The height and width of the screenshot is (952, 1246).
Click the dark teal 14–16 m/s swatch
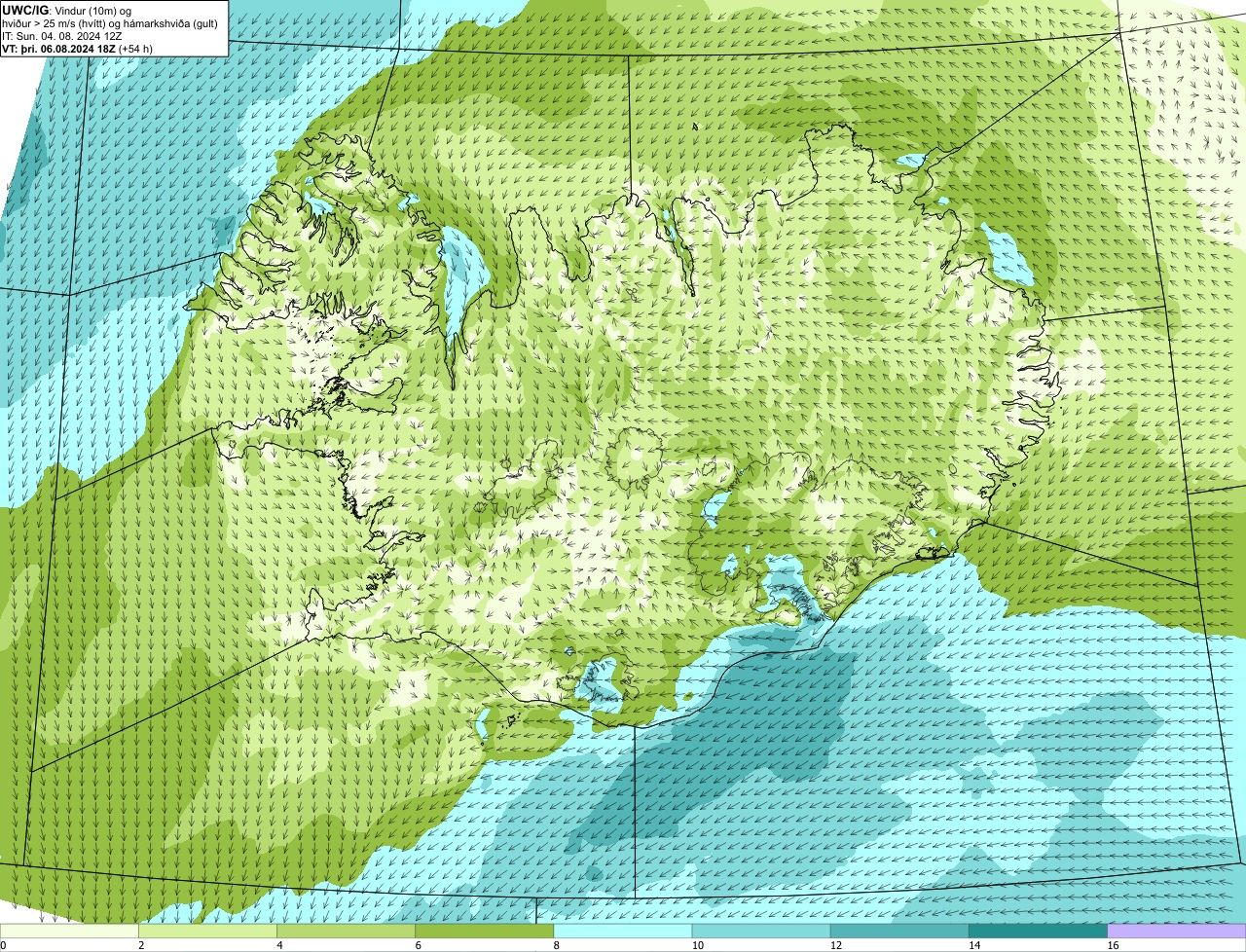click(1038, 932)
